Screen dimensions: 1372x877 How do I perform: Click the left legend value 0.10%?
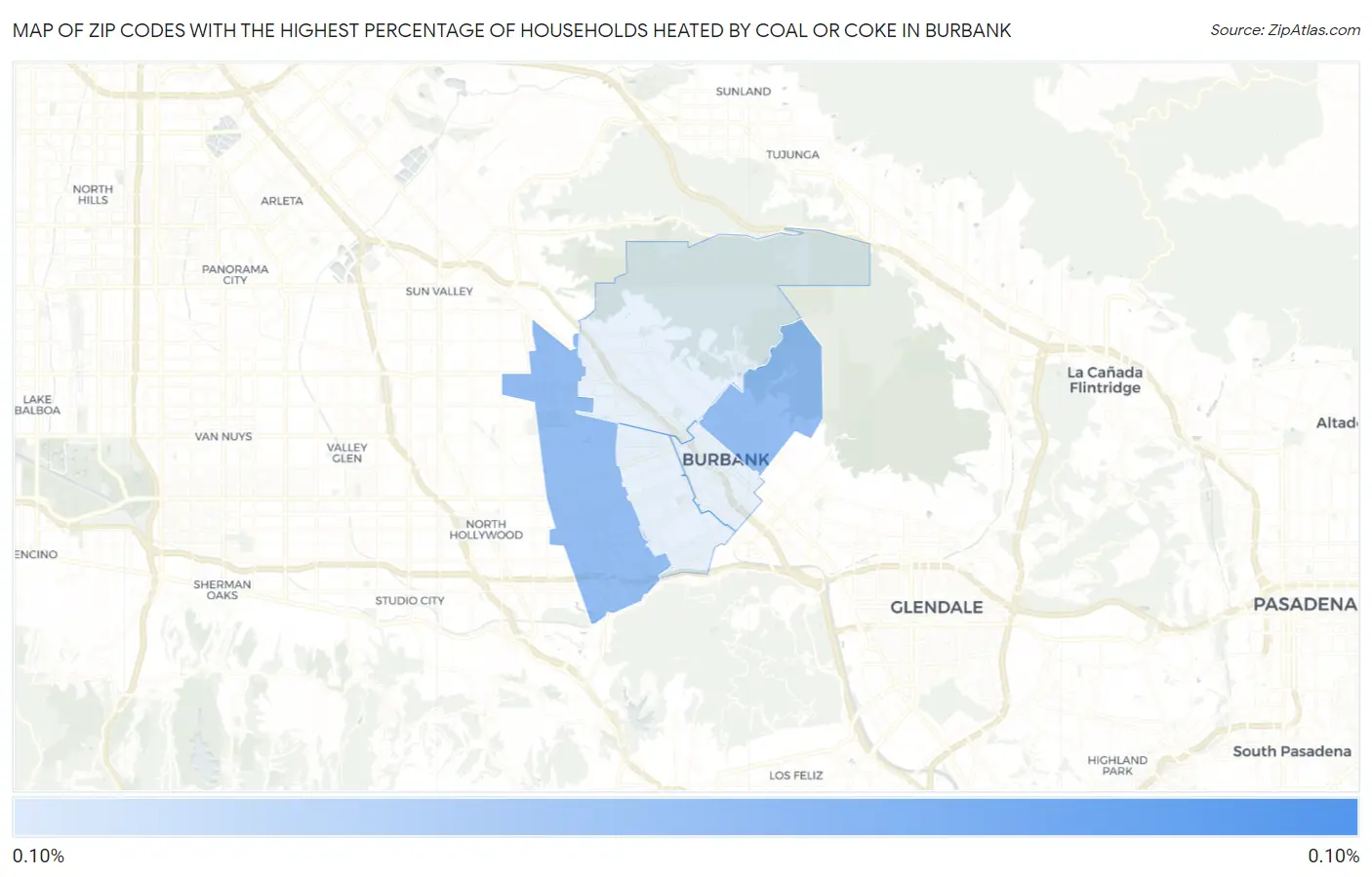click(38, 856)
